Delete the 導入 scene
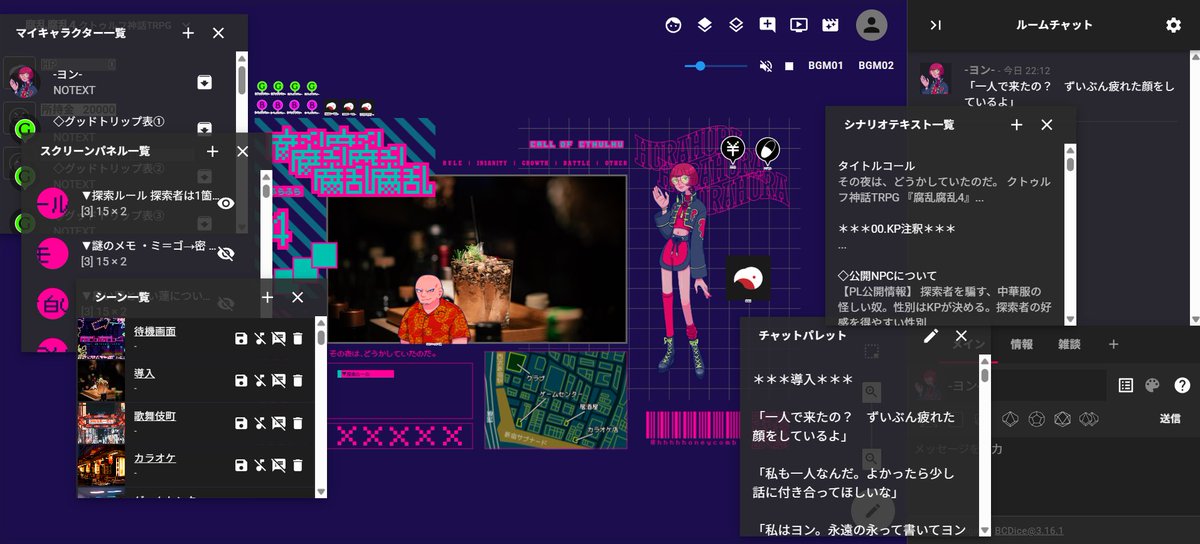Viewport: 1200px width, 544px height. point(297,381)
